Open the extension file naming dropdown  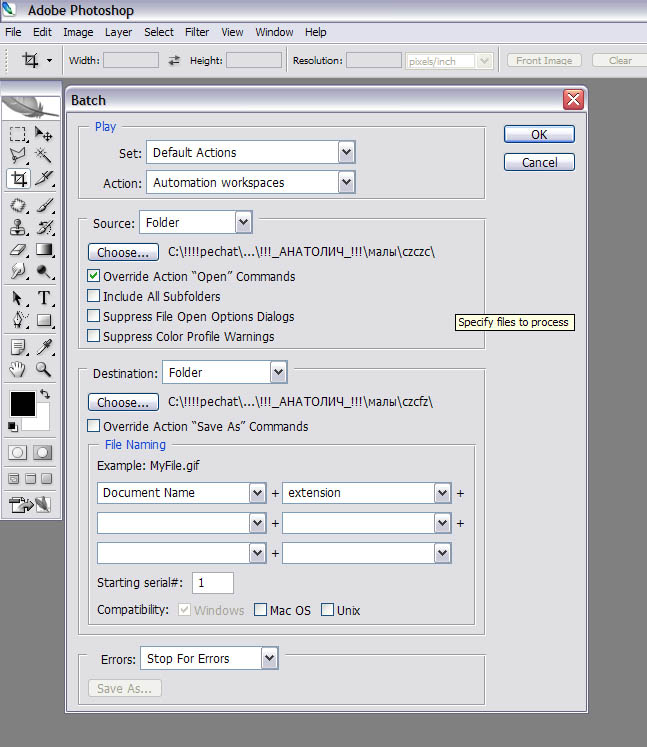click(366, 493)
